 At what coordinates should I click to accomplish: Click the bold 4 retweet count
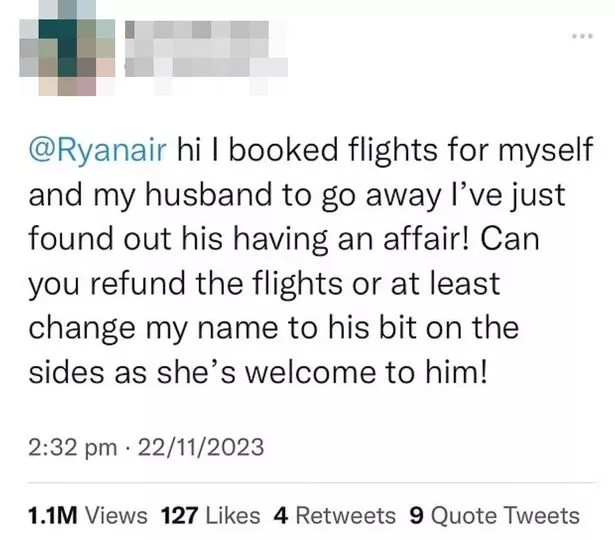(281, 515)
